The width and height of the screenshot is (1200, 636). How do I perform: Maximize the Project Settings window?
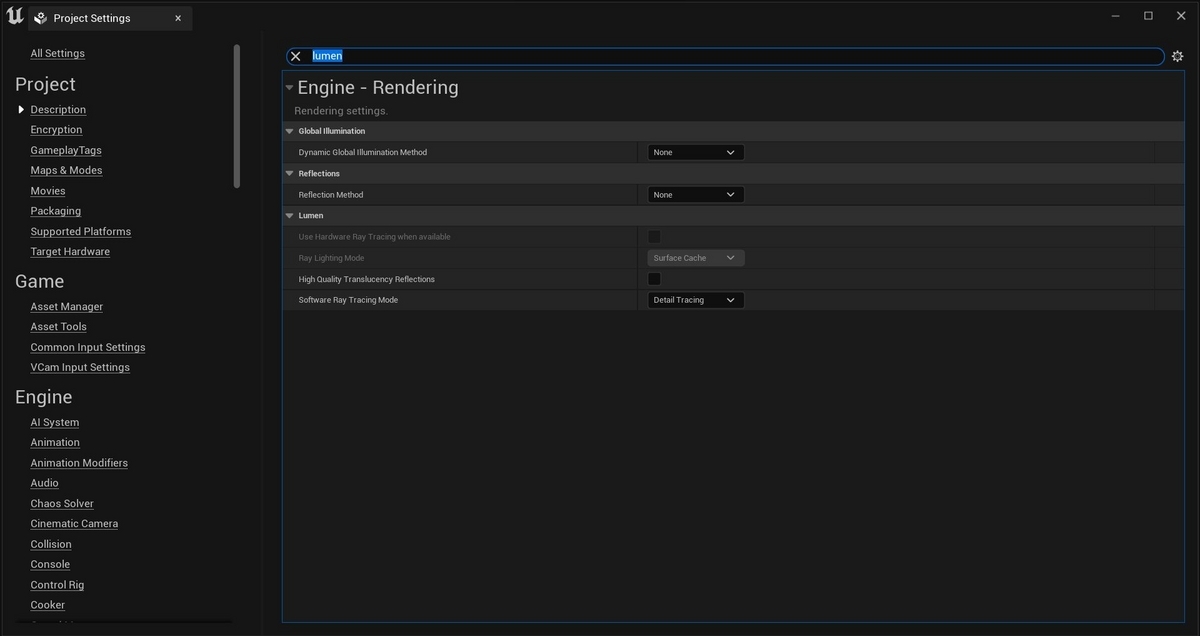1148,16
